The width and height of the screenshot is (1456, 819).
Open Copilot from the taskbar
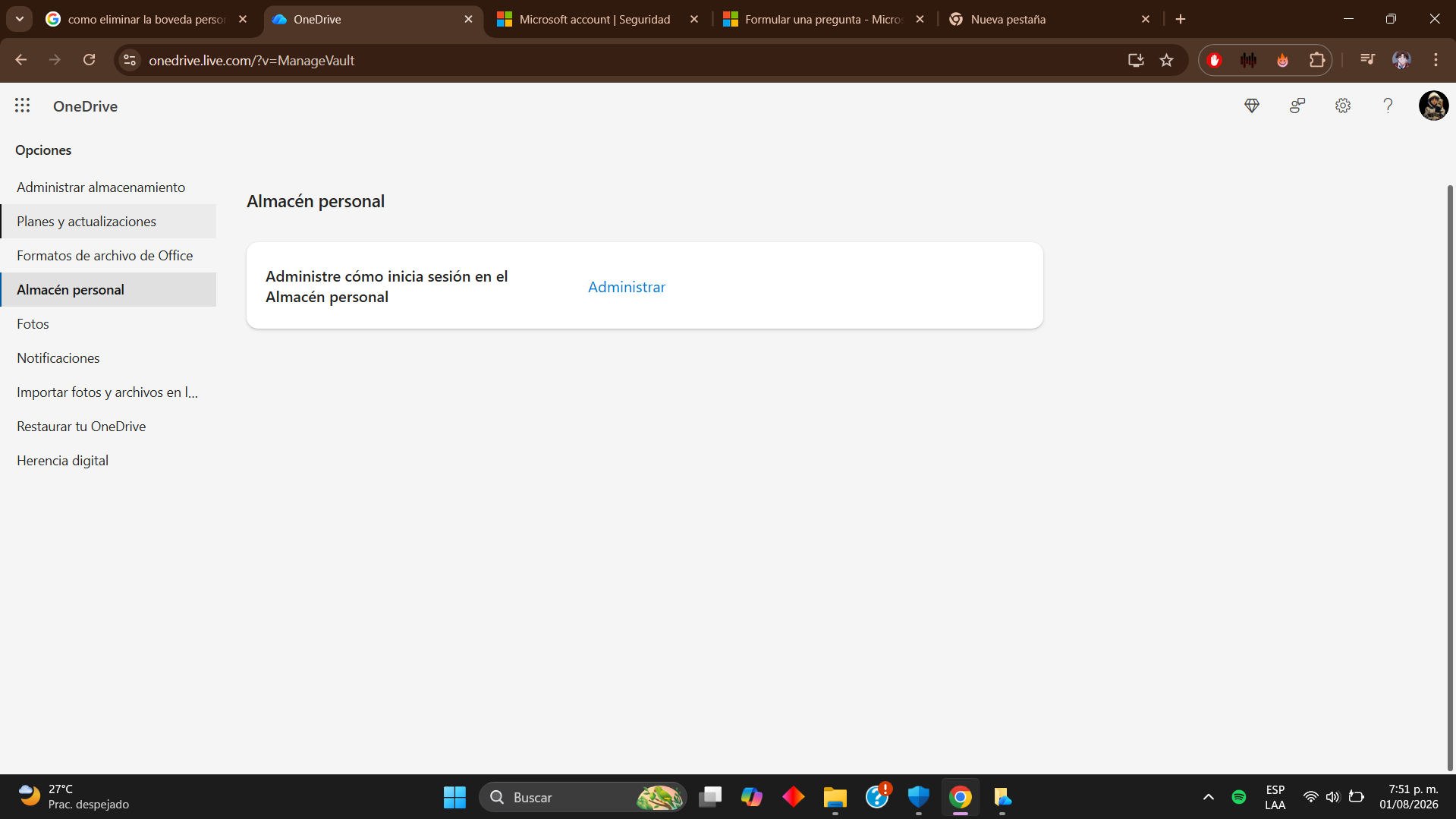coord(751,797)
